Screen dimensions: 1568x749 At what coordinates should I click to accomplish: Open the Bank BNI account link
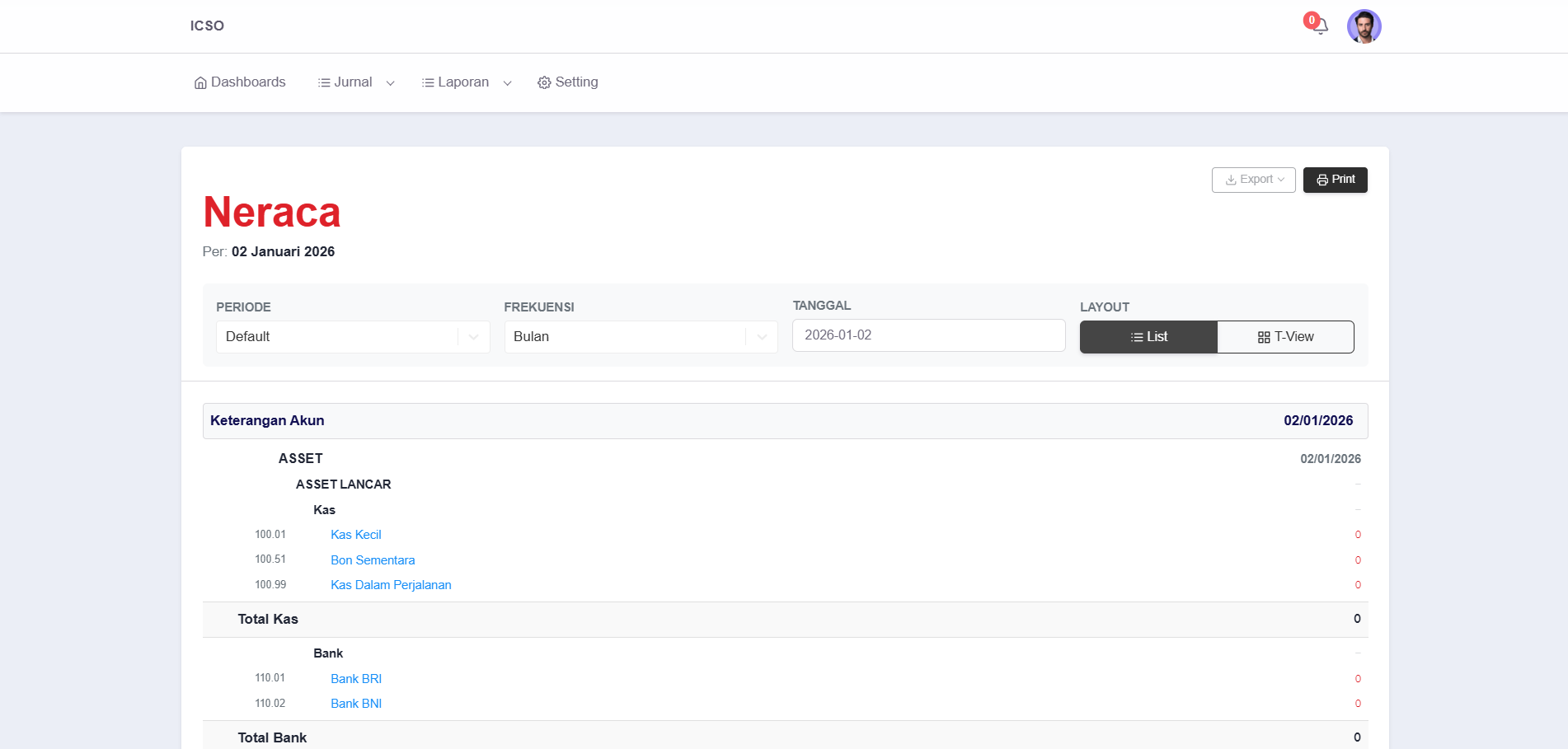(355, 704)
